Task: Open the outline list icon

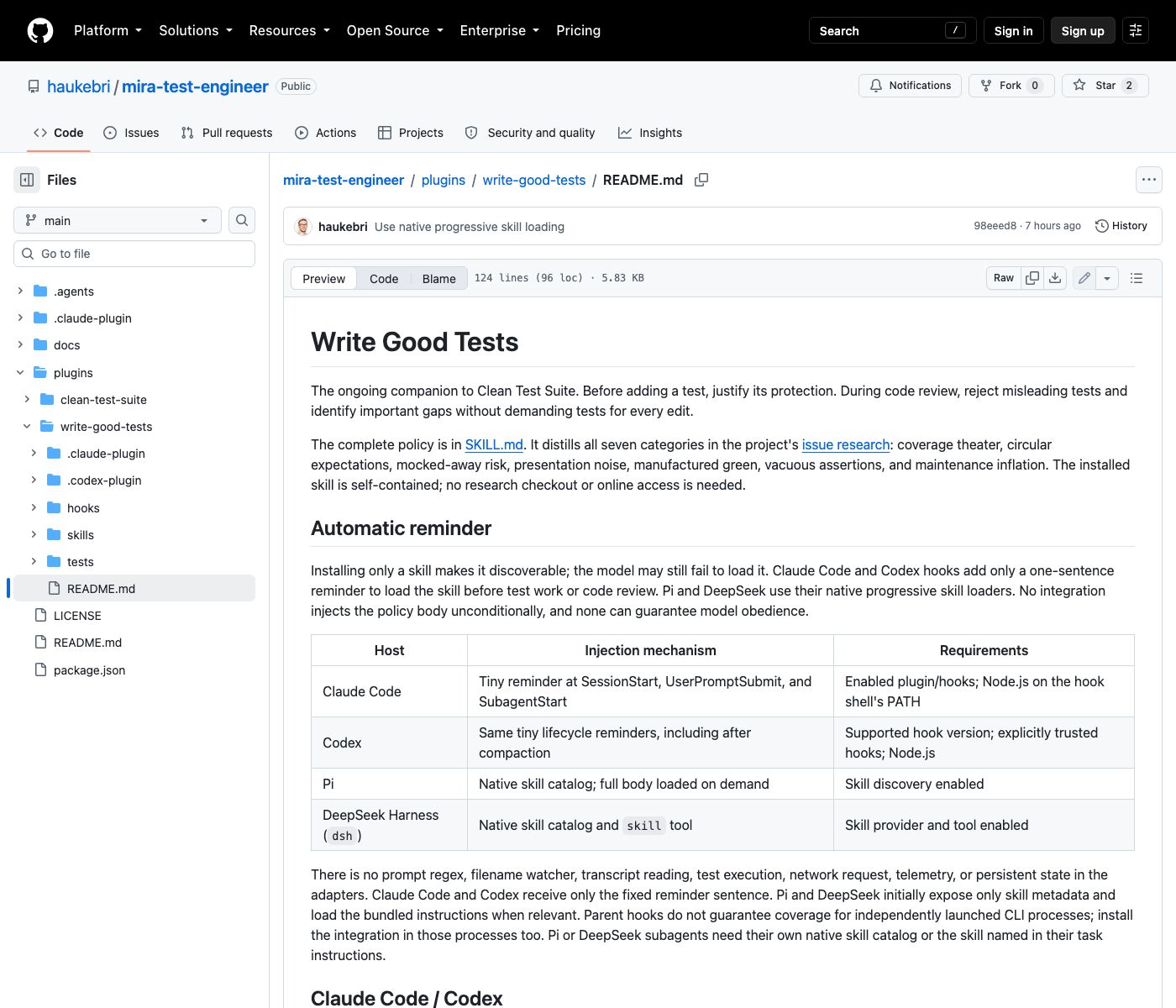Action: [x=1137, y=278]
